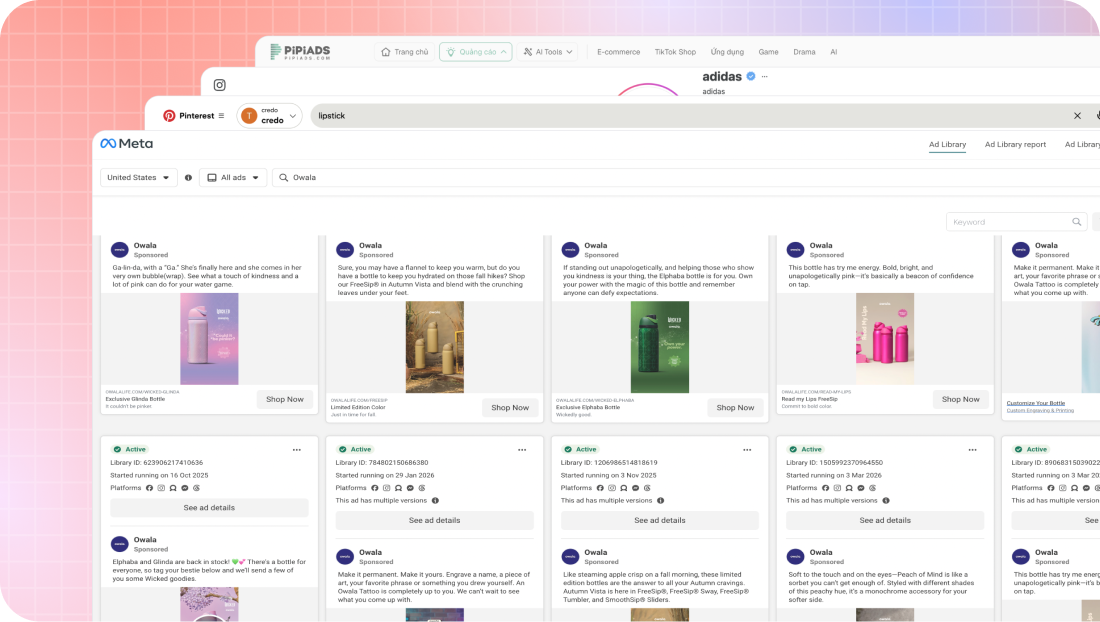The width and height of the screenshot is (1100, 622).
Task: Open options menu for ad 623906217410636
Action: 297,449
